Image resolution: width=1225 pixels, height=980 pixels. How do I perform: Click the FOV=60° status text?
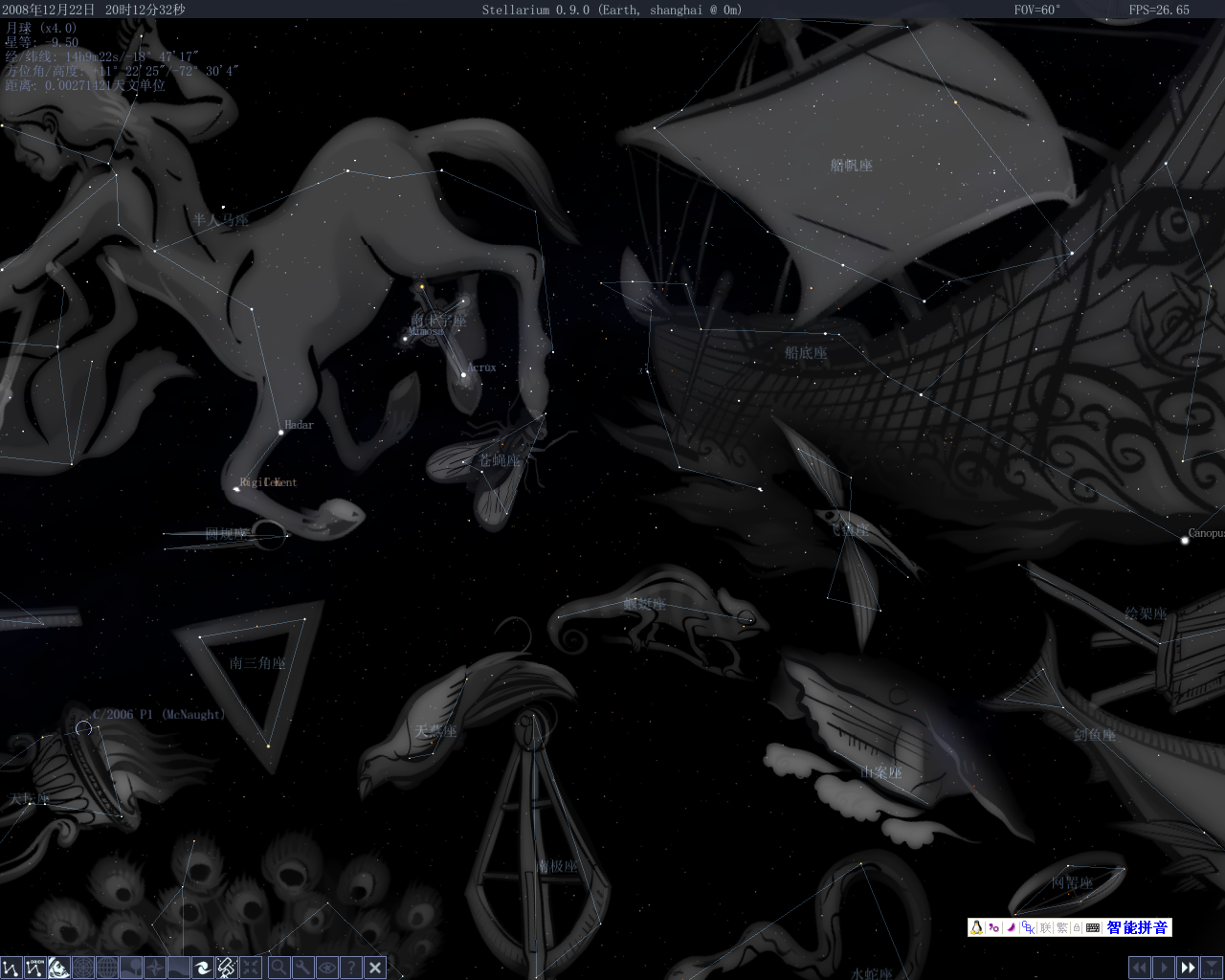click(x=1037, y=10)
